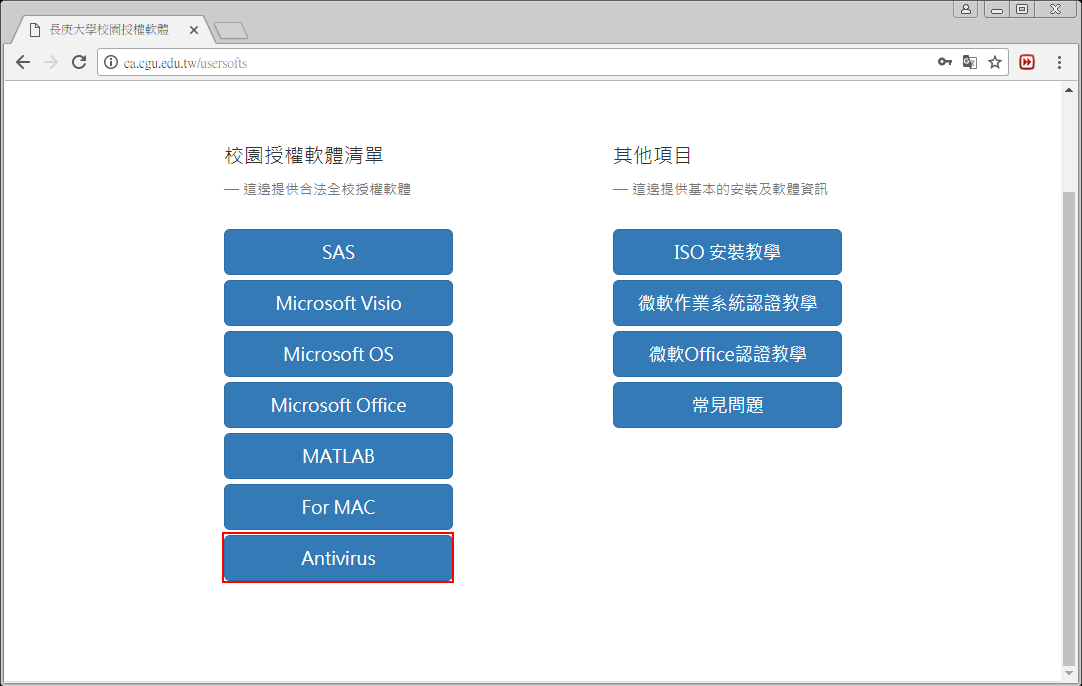Open the red extension icon in toolbar
This screenshot has height=686, width=1082.
1027,62
